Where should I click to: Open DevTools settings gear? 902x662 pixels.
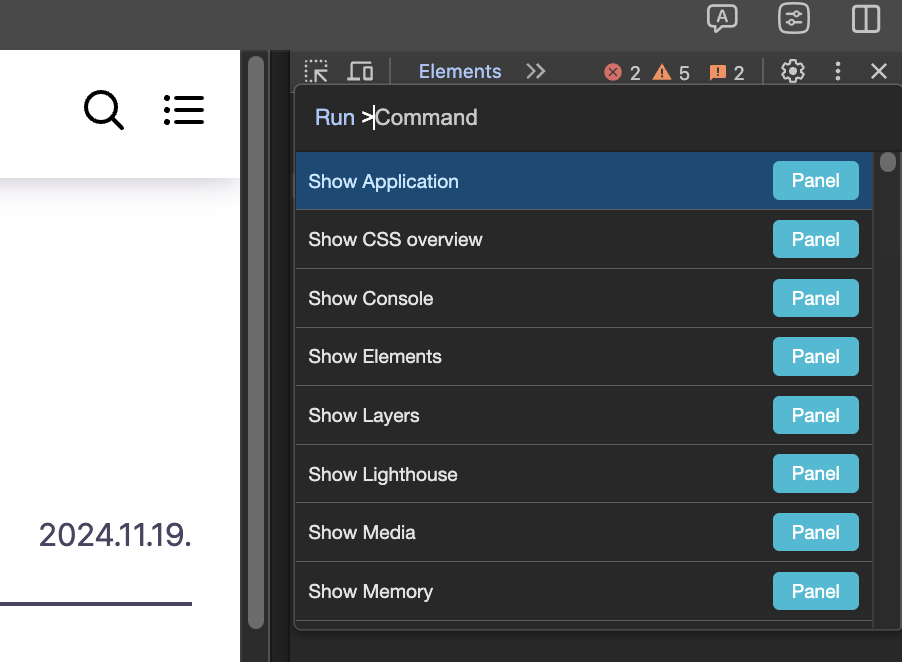(x=793, y=71)
